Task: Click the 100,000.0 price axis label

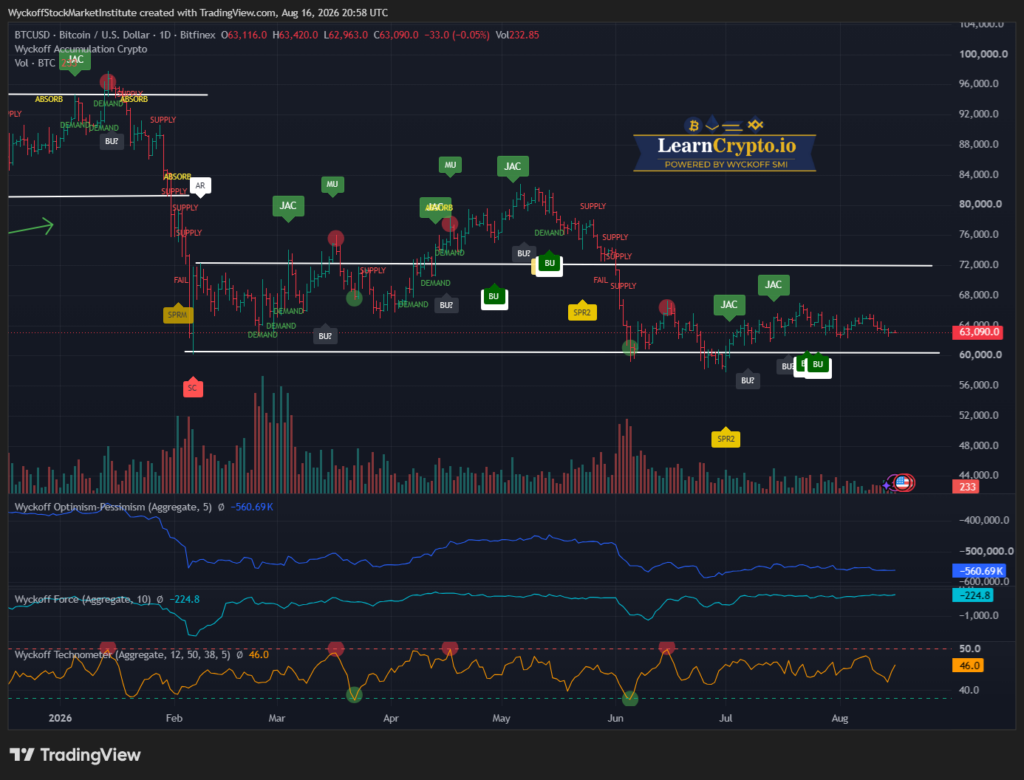Action: [983, 54]
